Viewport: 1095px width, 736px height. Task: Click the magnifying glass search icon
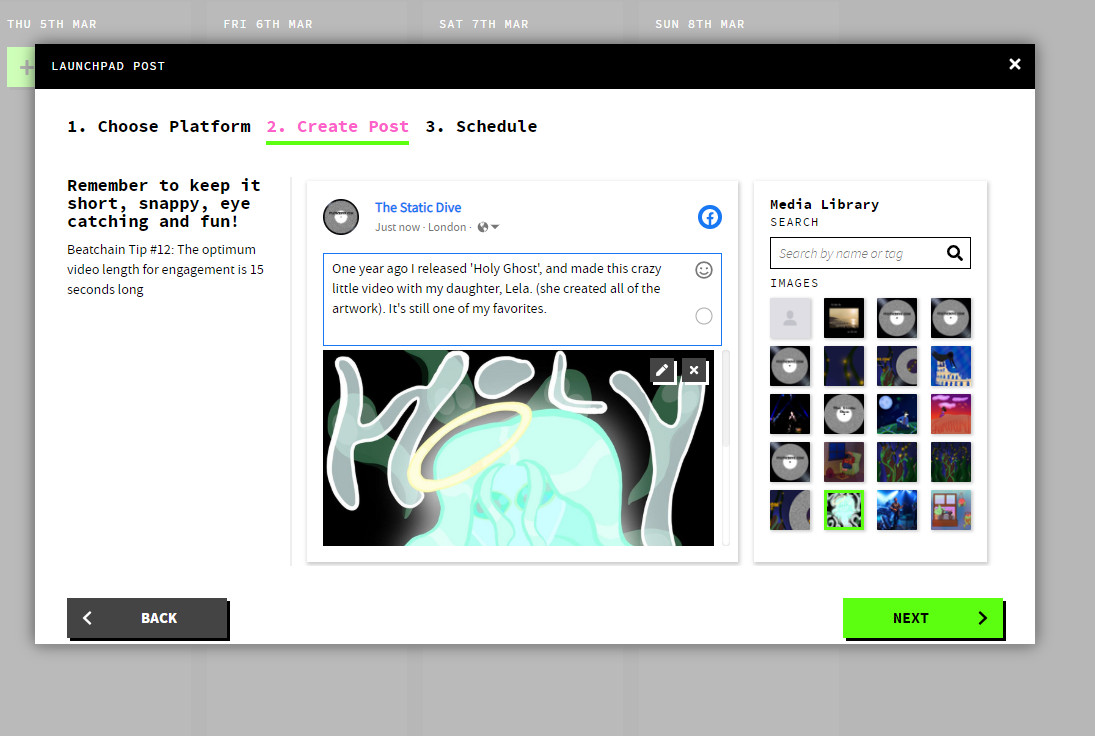pos(955,253)
